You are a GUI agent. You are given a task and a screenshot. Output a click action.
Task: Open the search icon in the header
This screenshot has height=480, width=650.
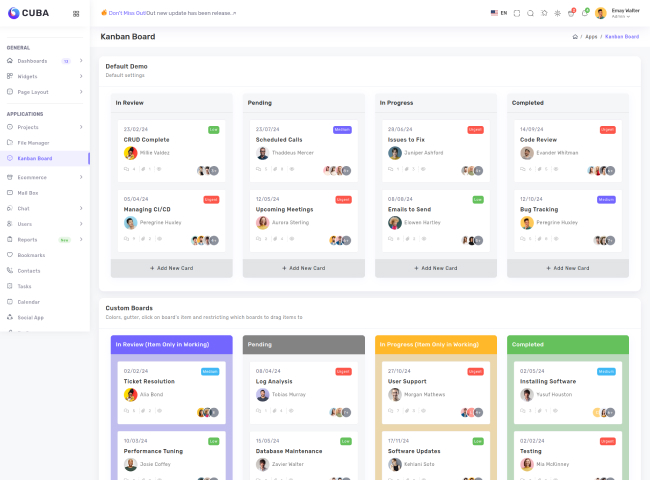pyautogui.click(x=531, y=13)
